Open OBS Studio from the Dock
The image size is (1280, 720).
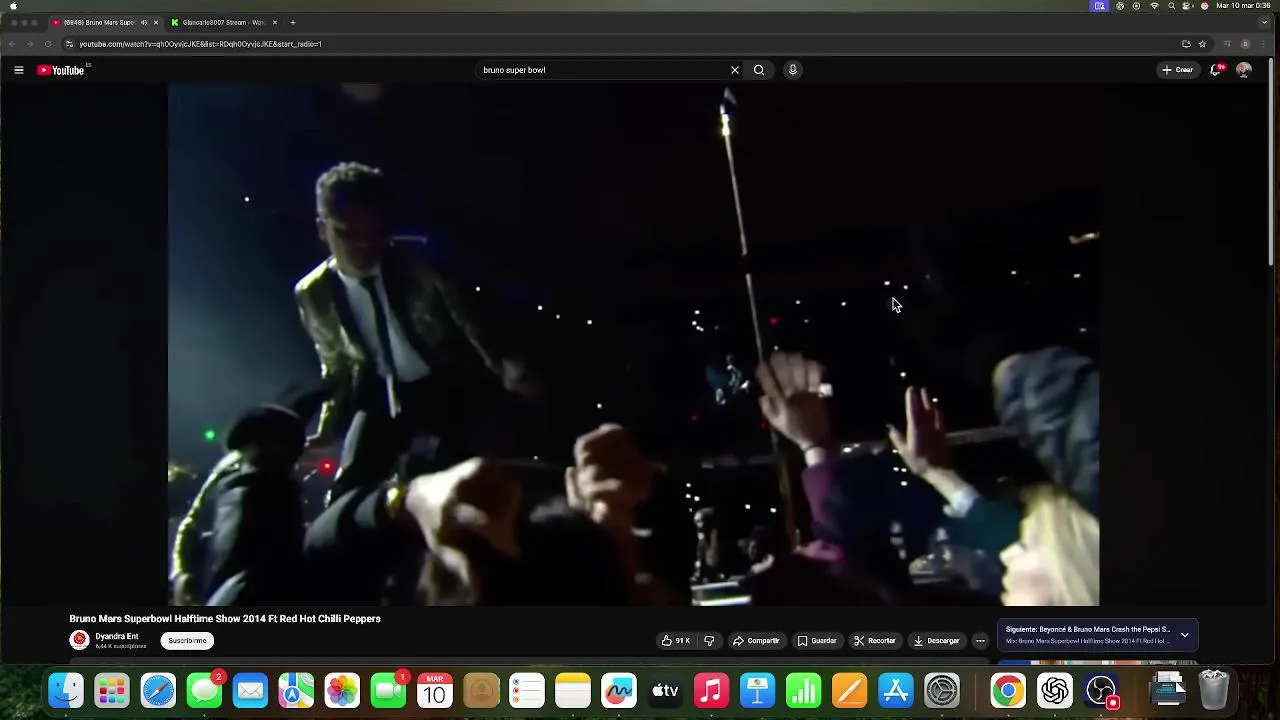click(x=1100, y=690)
